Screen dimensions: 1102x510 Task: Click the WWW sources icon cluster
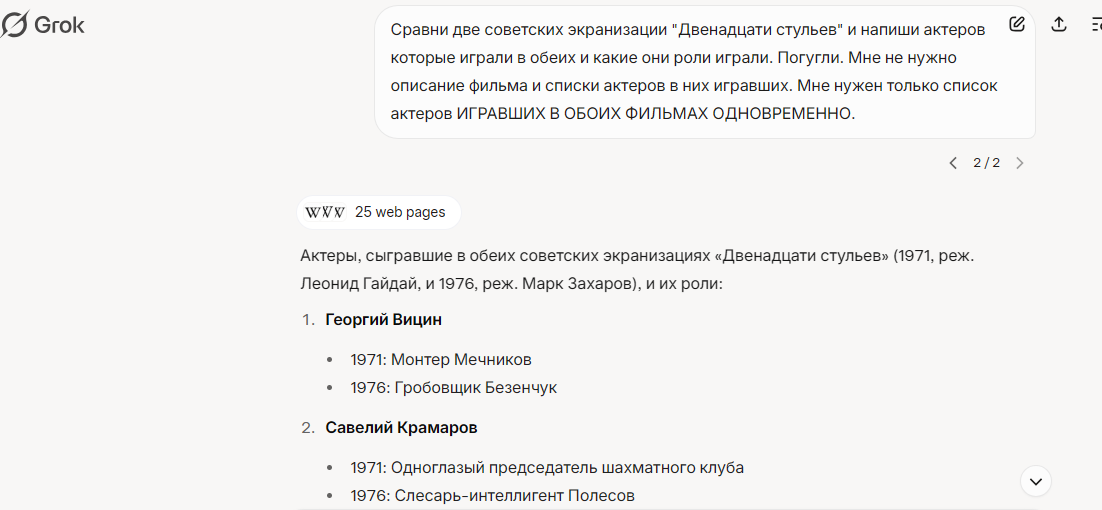point(325,212)
